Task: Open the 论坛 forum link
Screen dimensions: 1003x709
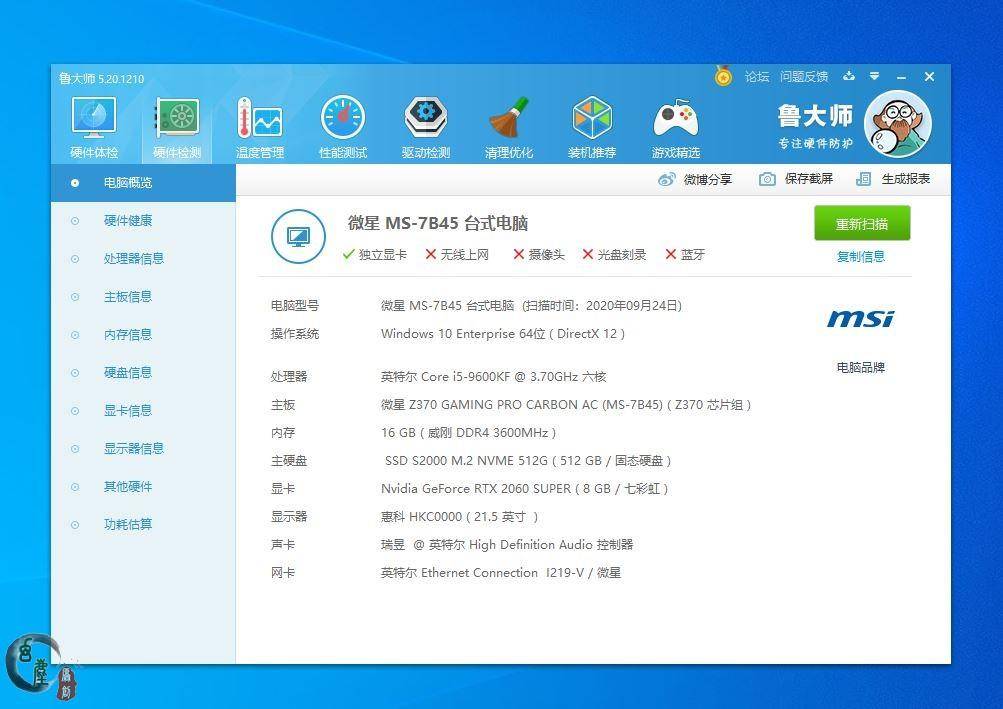Action: click(756, 77)
